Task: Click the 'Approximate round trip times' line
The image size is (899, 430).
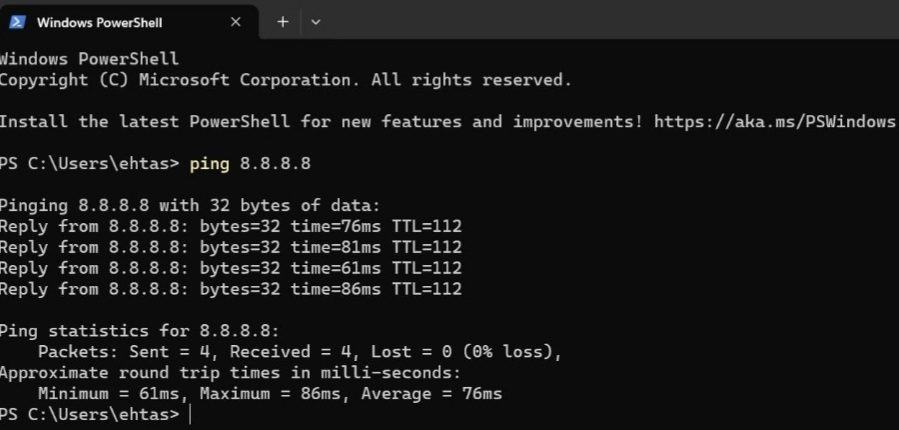Action: pos(230,373)
